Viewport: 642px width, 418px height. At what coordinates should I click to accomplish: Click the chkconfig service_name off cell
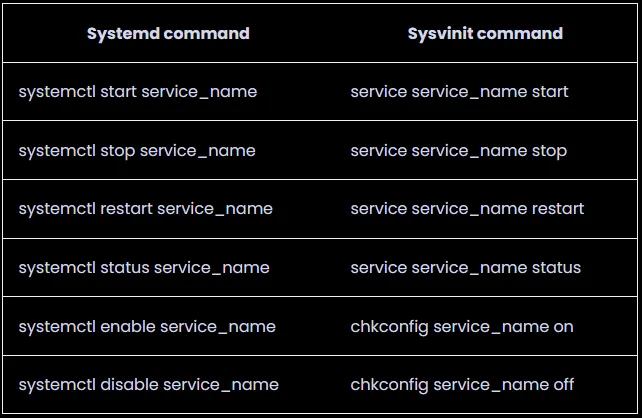[462, 385]
